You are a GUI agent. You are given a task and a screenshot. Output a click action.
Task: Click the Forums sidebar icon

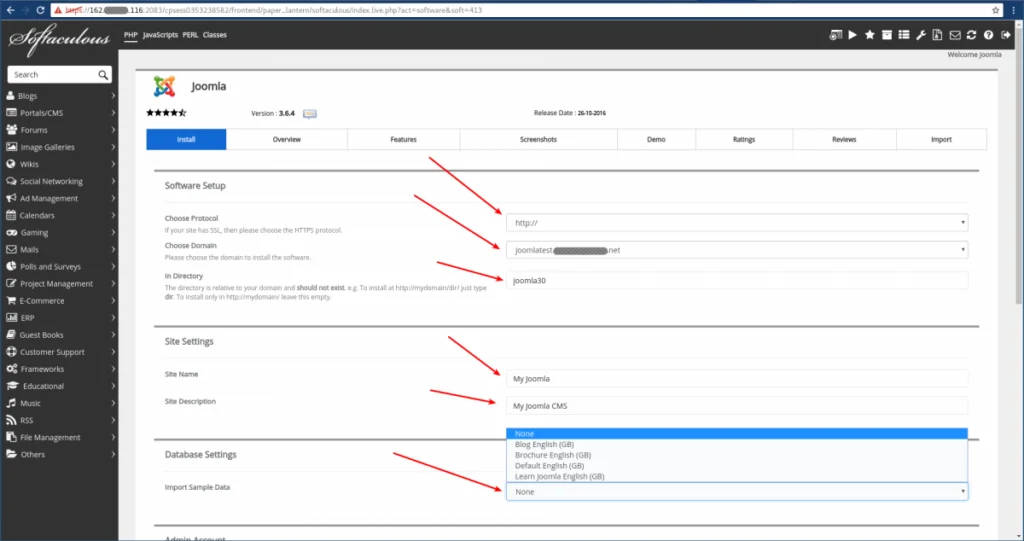tap(11, 129)
